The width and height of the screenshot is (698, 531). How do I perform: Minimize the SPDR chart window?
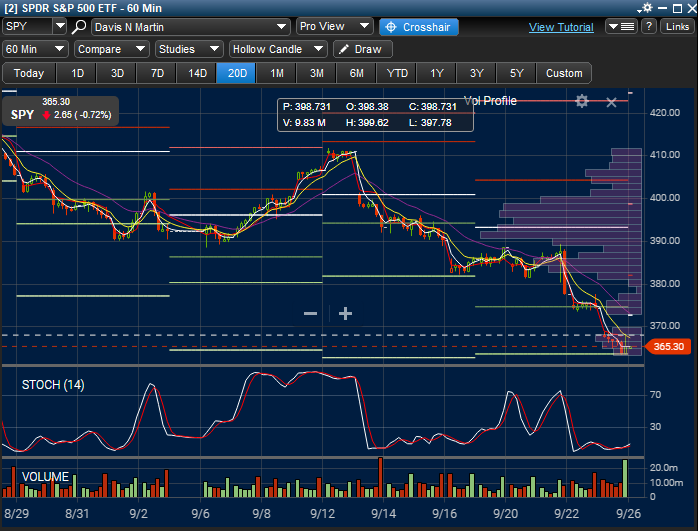pos(662,8)
